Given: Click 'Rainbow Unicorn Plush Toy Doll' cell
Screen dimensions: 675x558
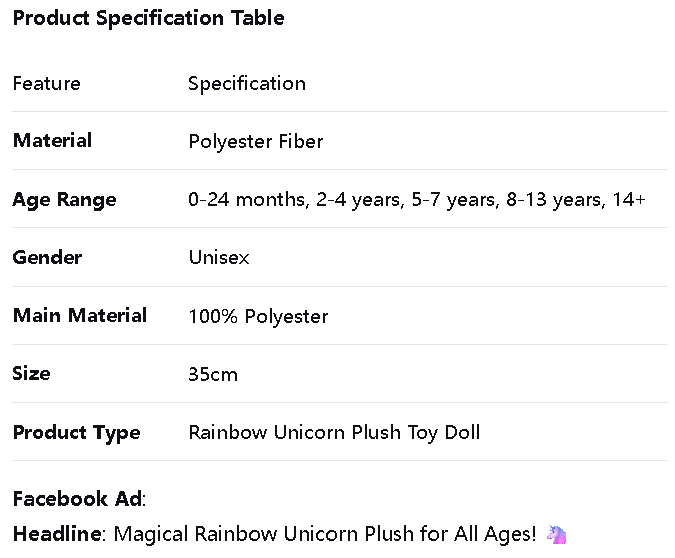Looking at the screenshot, I should click(334, 432).
